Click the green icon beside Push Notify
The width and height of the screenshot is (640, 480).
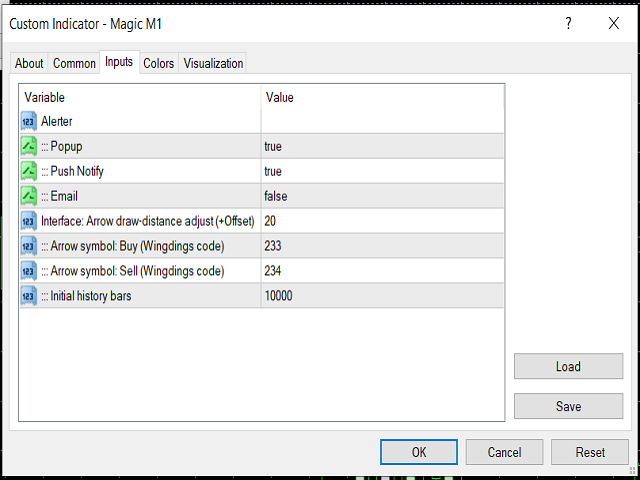click(x=29, y=171)
